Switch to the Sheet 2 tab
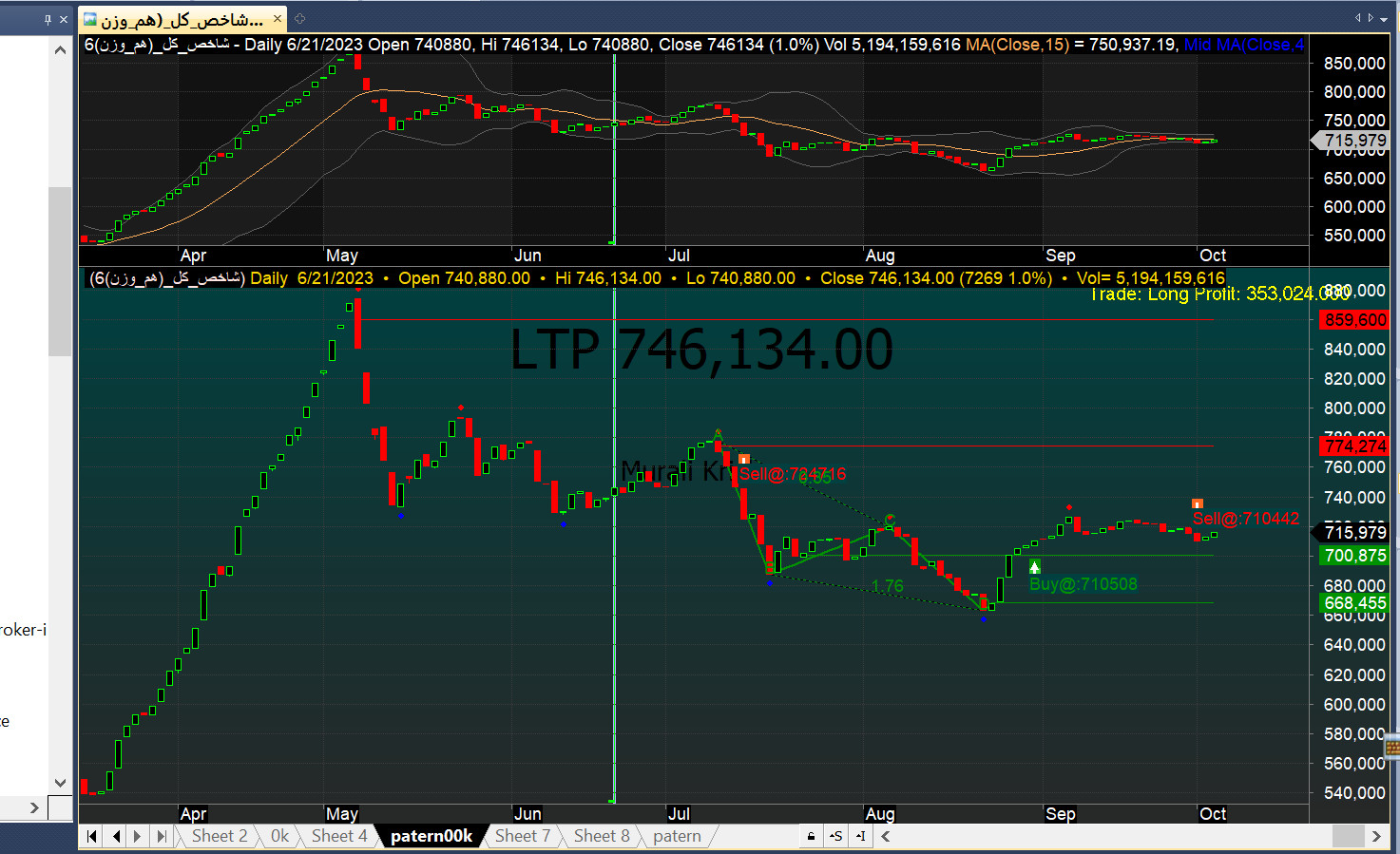The image size is (1400, 854). (x=219, y=836)
